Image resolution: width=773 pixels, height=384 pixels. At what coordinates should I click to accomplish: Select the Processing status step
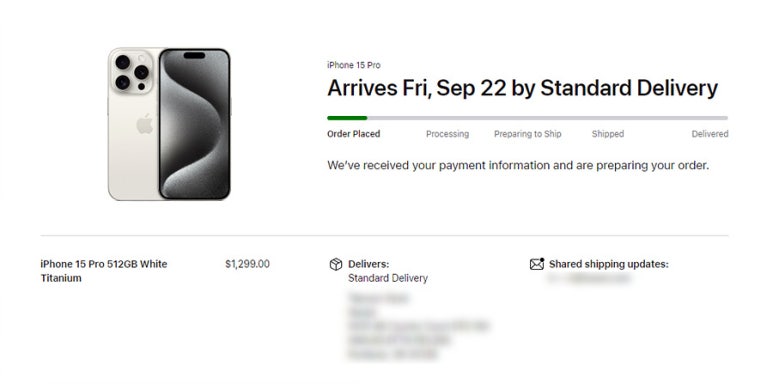tap(447, 134)
